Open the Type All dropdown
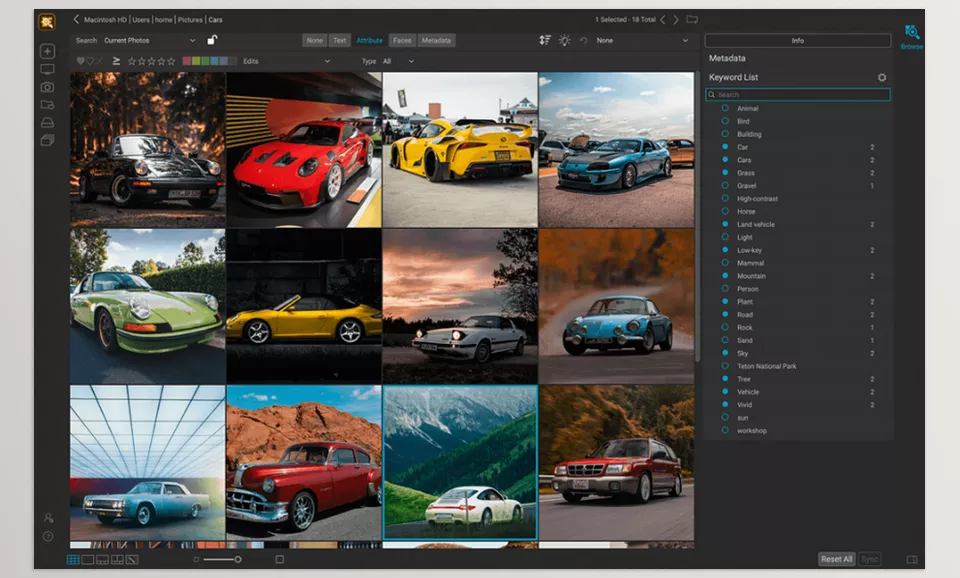 (x=398, y=61)
